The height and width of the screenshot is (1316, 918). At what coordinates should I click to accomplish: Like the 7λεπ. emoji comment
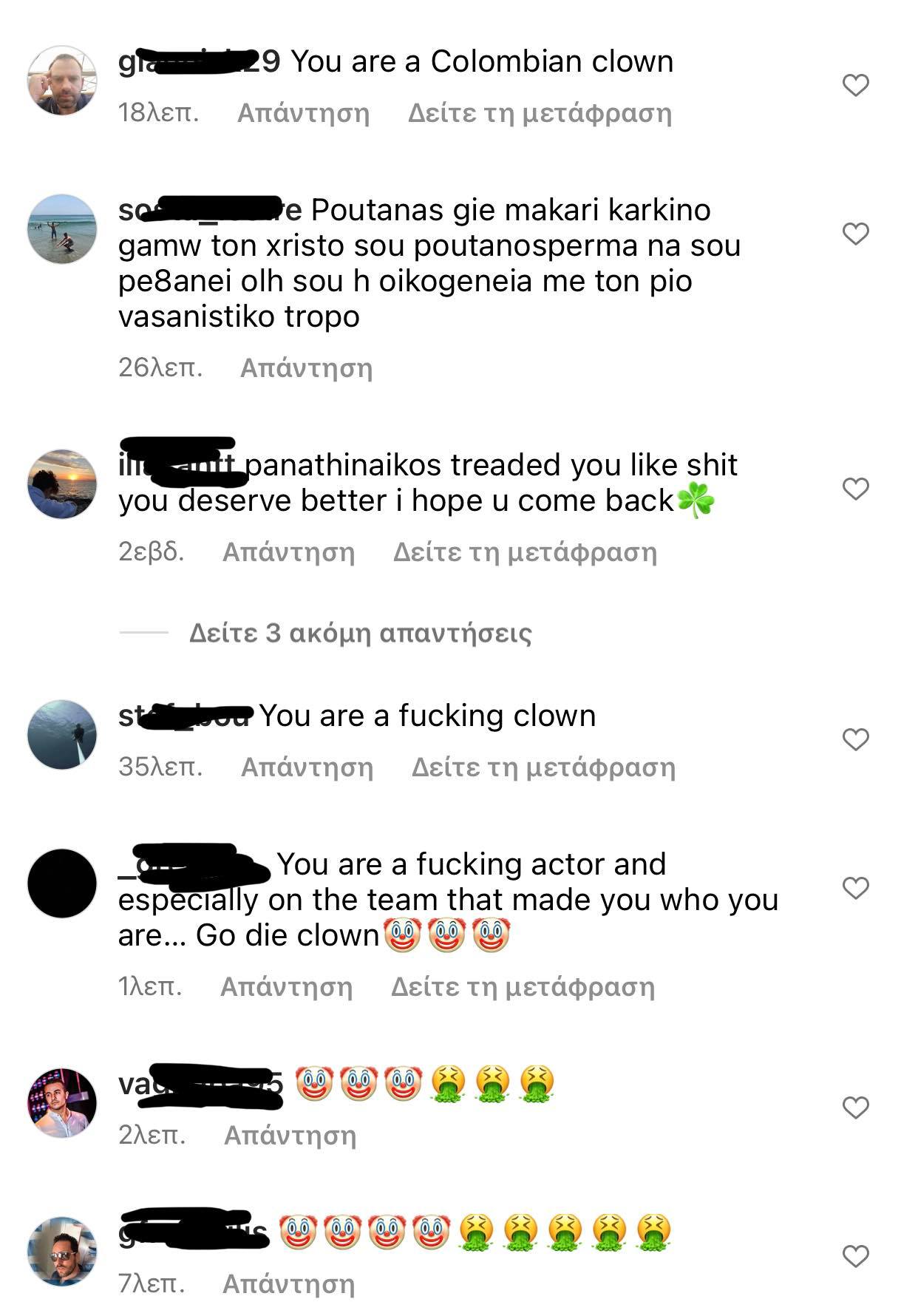coord(855,1256)
